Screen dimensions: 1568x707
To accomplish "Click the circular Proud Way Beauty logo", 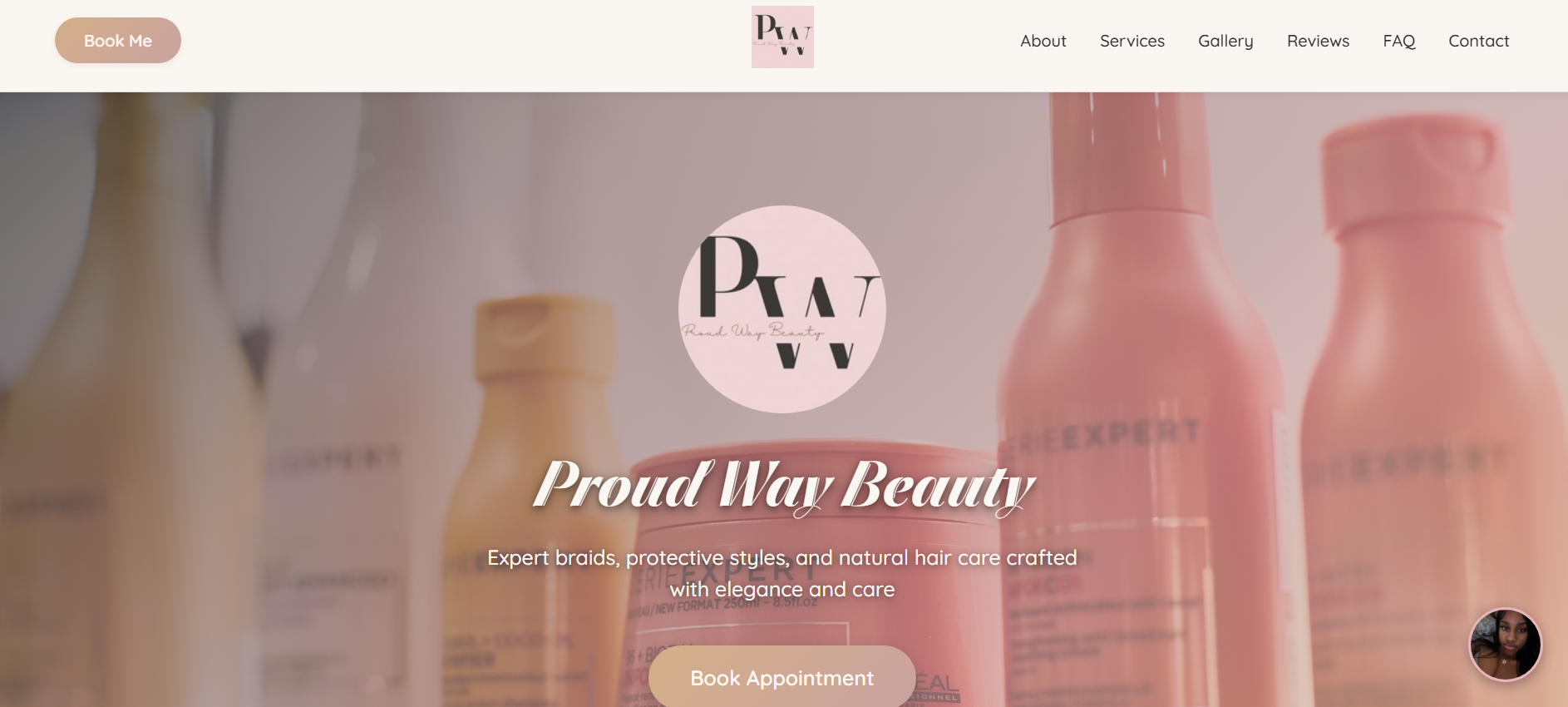I will (782, 309).
